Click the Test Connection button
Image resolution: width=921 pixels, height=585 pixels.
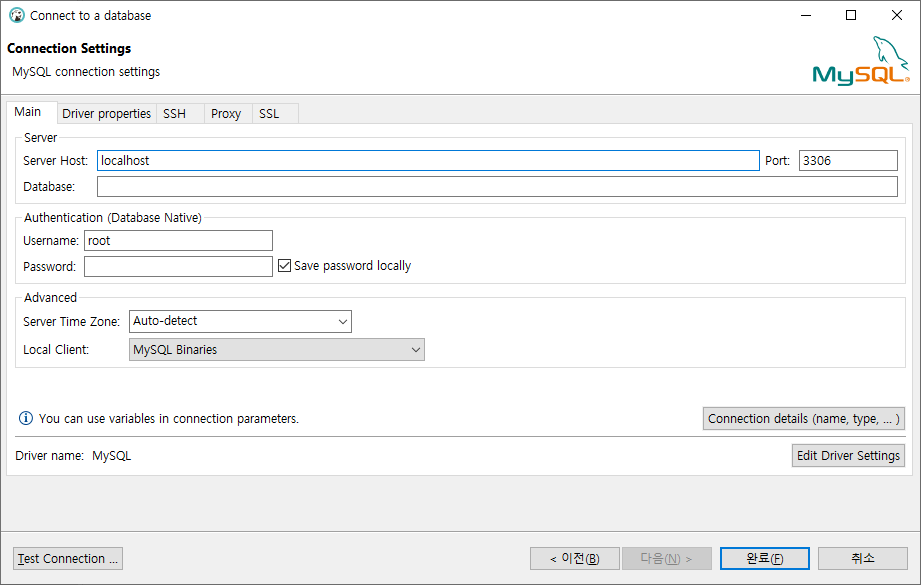[68, 559]
